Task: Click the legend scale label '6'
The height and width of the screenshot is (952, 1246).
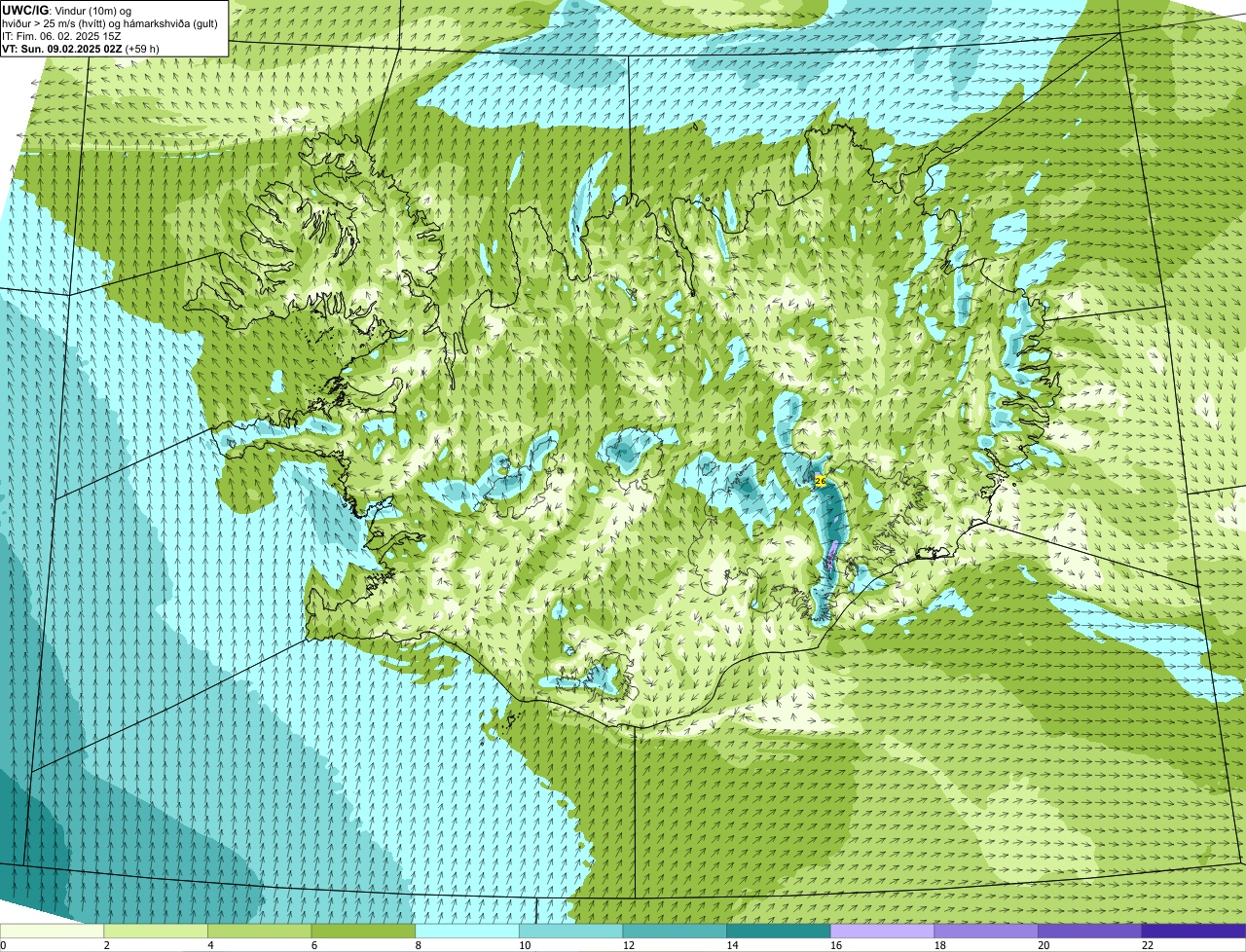Action: (x=314, y=945)
